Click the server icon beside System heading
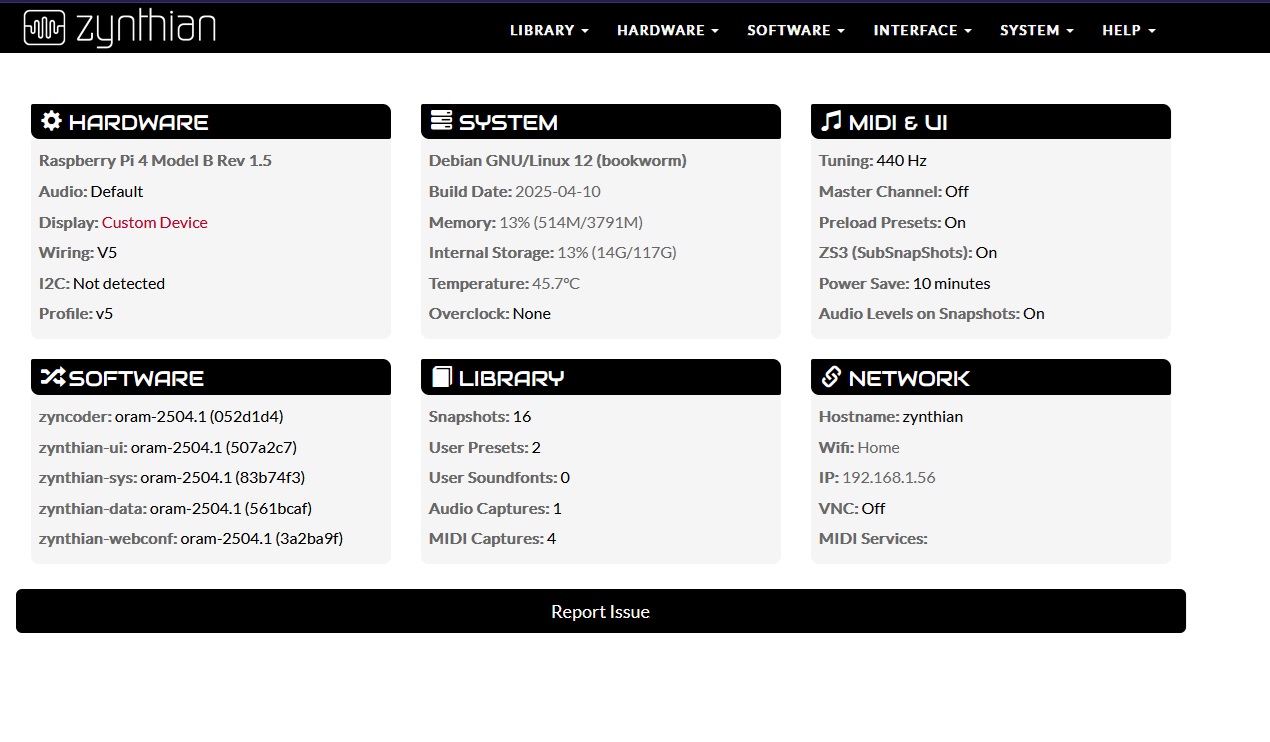 (441, 121)
